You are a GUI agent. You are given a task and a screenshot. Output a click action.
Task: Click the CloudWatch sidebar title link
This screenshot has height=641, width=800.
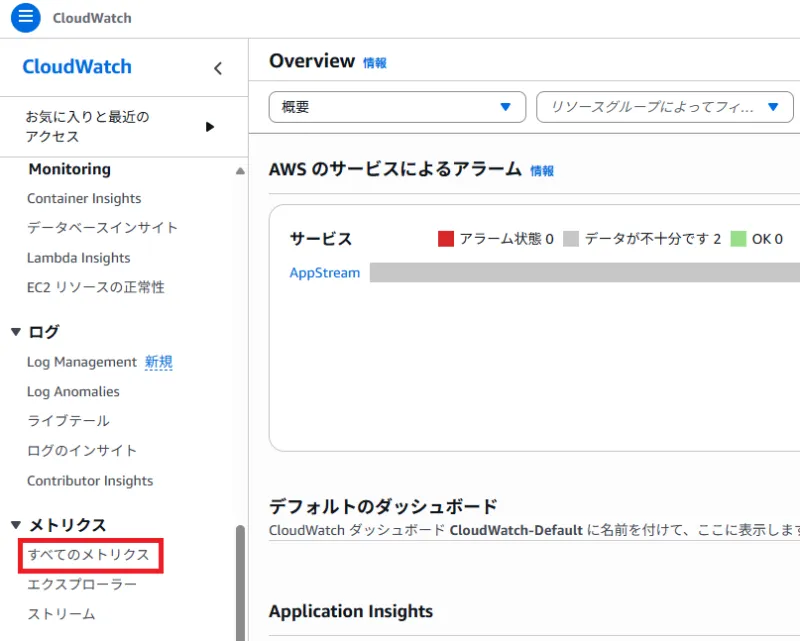(77, 67)
